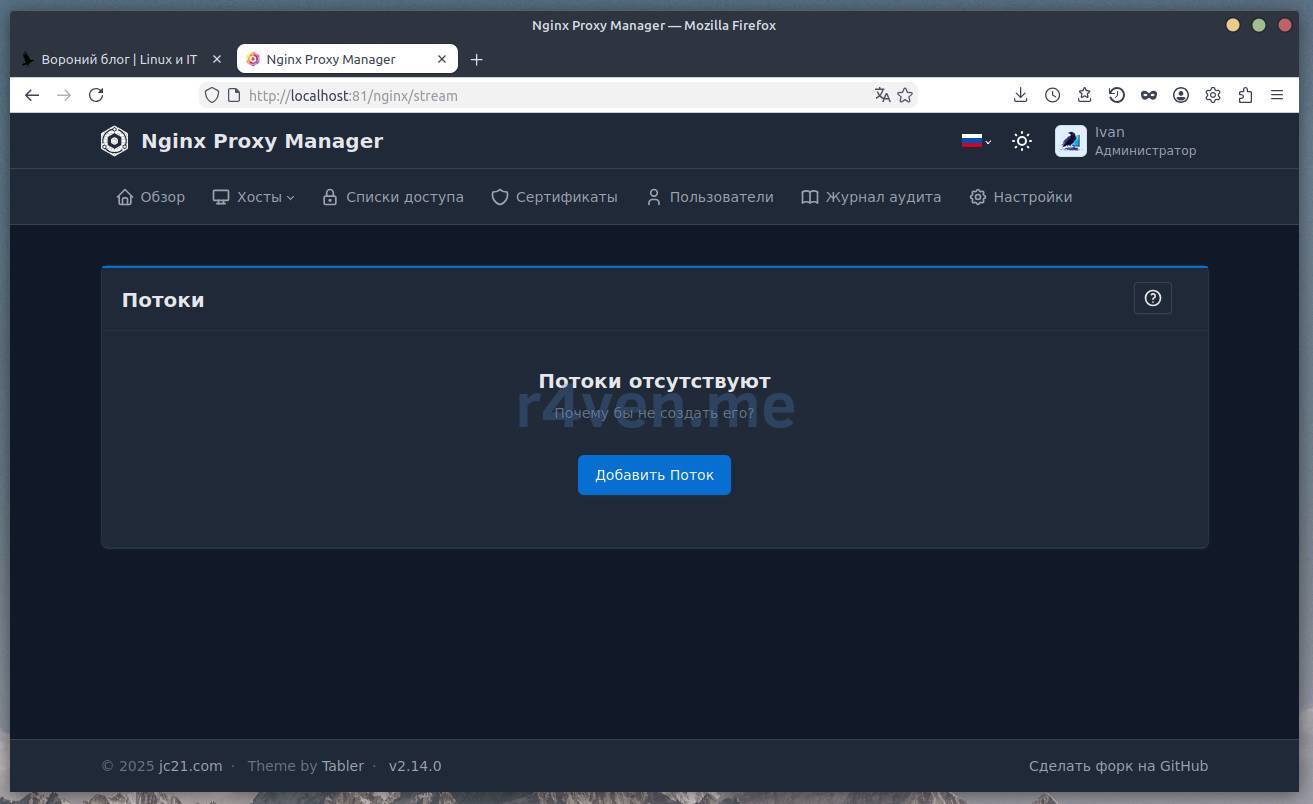Click the Ivan user avatar
Image resolution: width=1313 pixels, height=804 pixels.
(1070, 141)
